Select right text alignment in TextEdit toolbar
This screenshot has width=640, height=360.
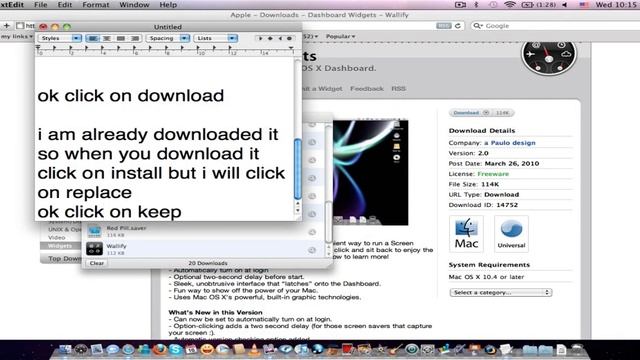135,38
